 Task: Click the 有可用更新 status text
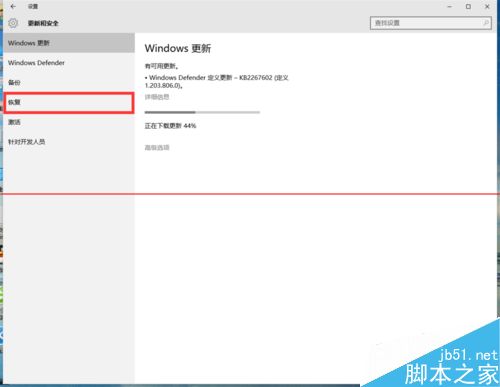[161, 66]
